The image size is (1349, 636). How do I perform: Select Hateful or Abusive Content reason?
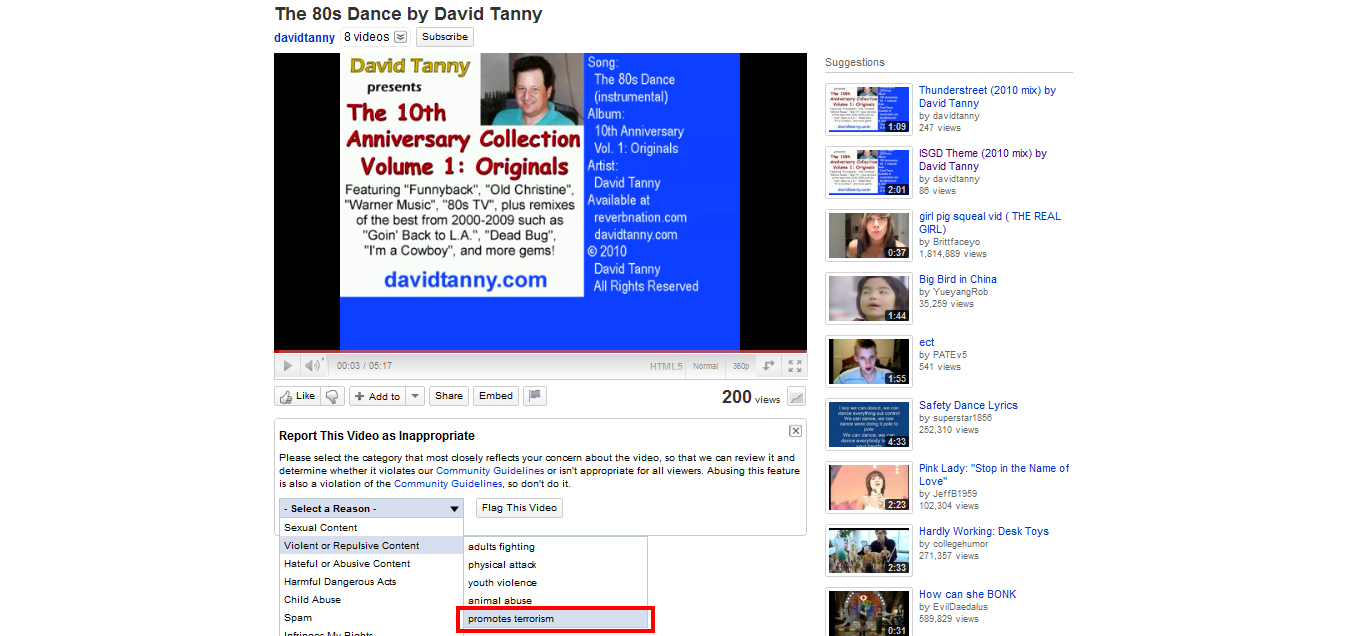pyautogui.click(x=371, y=564)
